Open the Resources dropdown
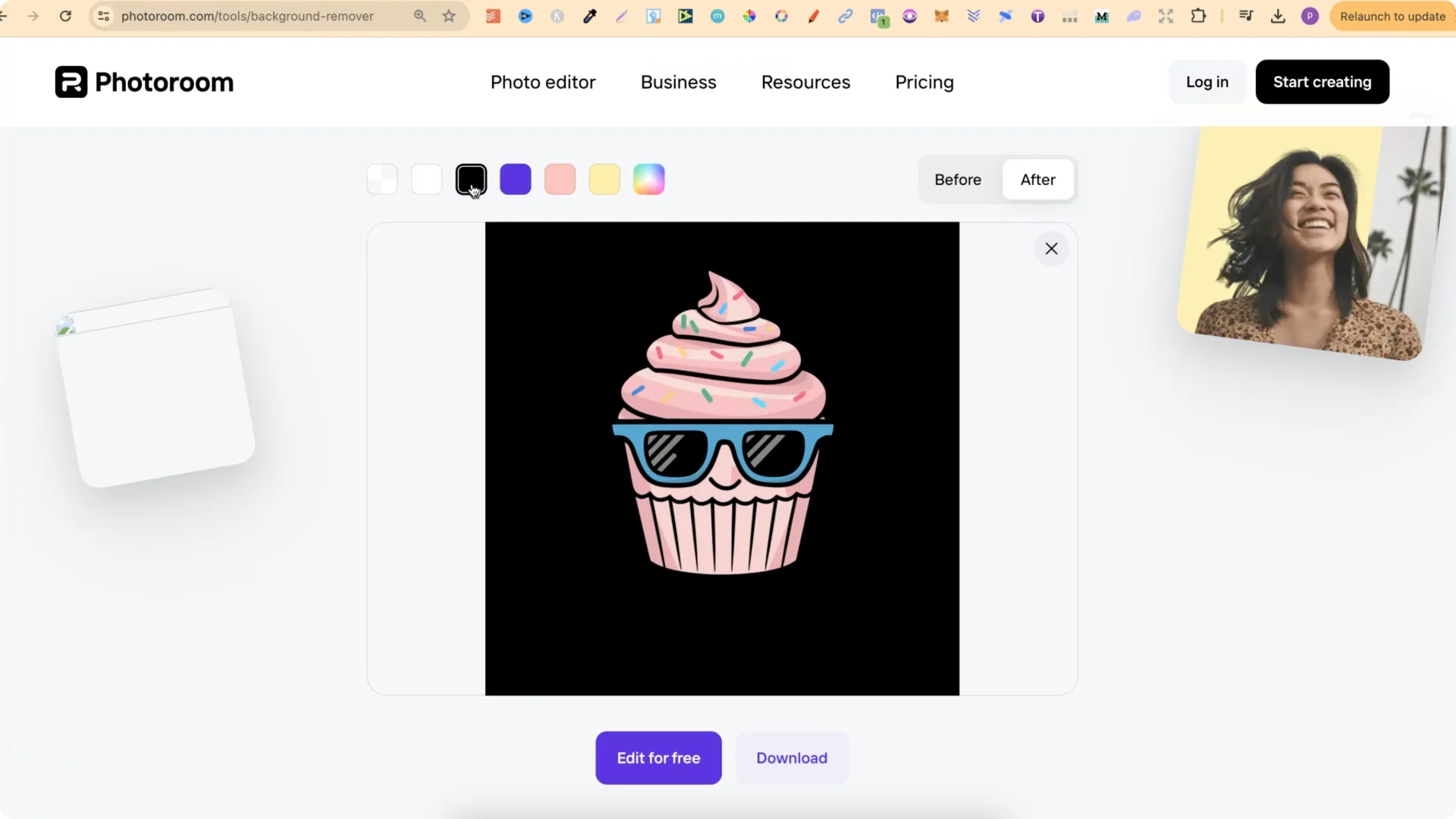This screenshot has width=1456, height=819. point(805,82)
